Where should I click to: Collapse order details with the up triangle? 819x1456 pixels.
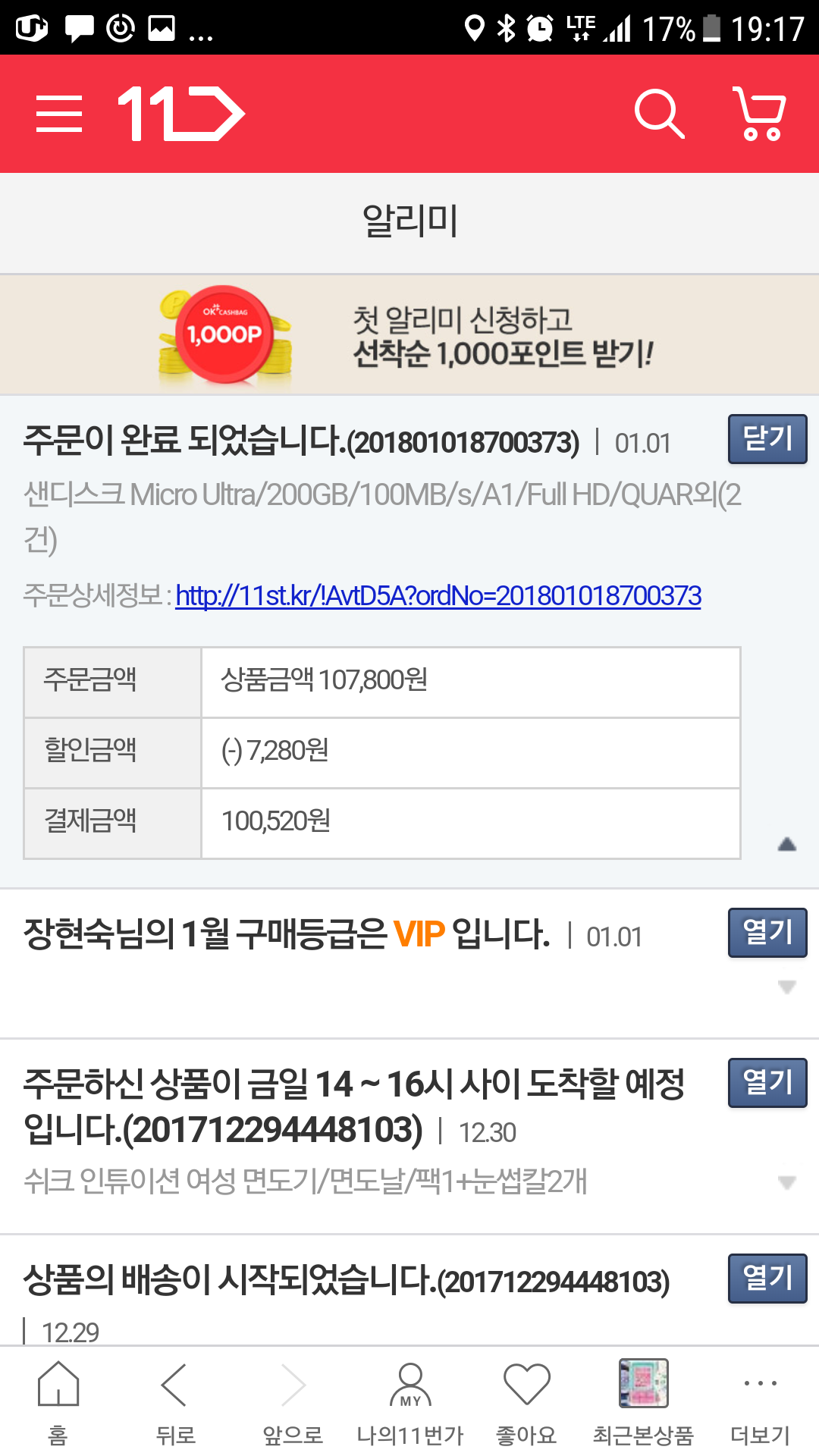click(x=787, y=844)
